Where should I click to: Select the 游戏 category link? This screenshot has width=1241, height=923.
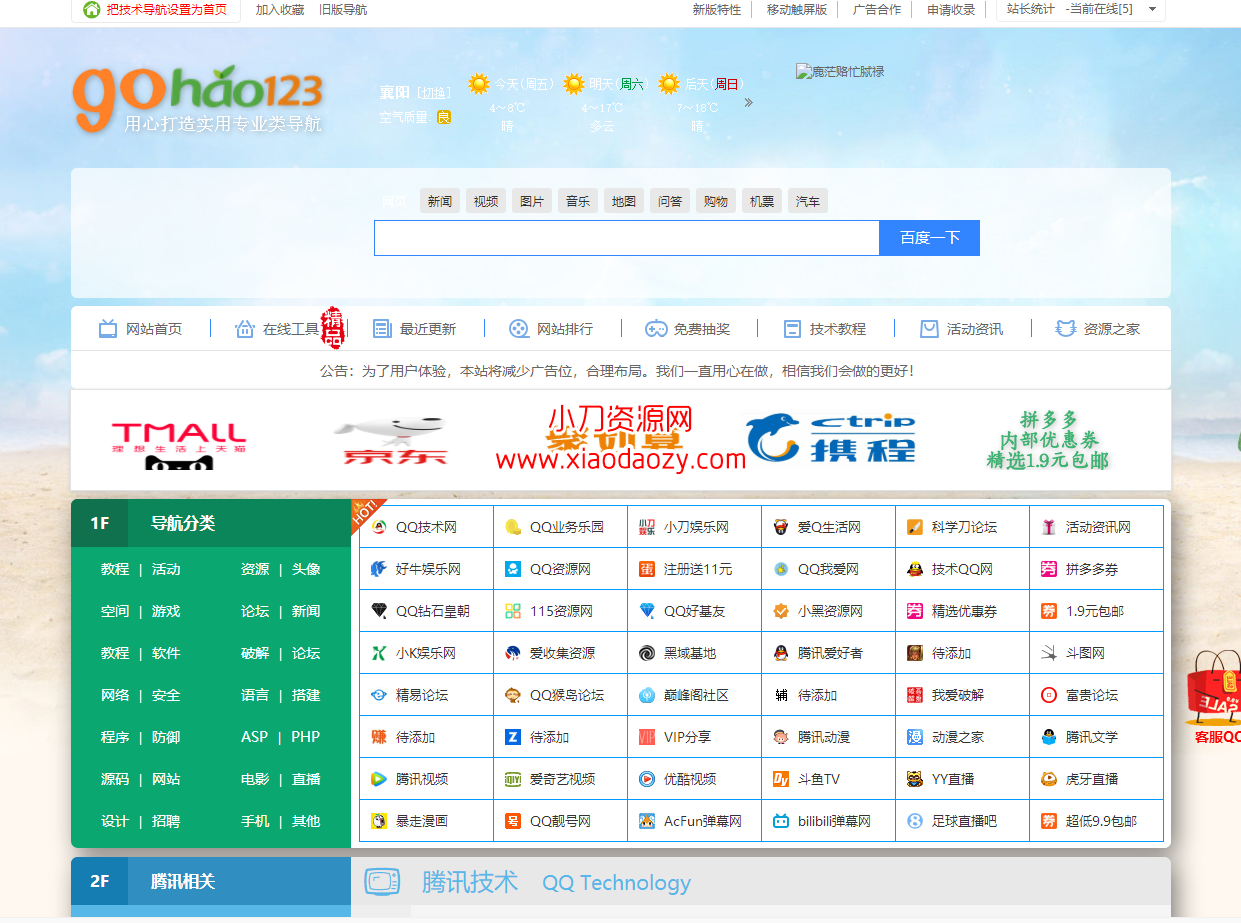pos(166,611)
